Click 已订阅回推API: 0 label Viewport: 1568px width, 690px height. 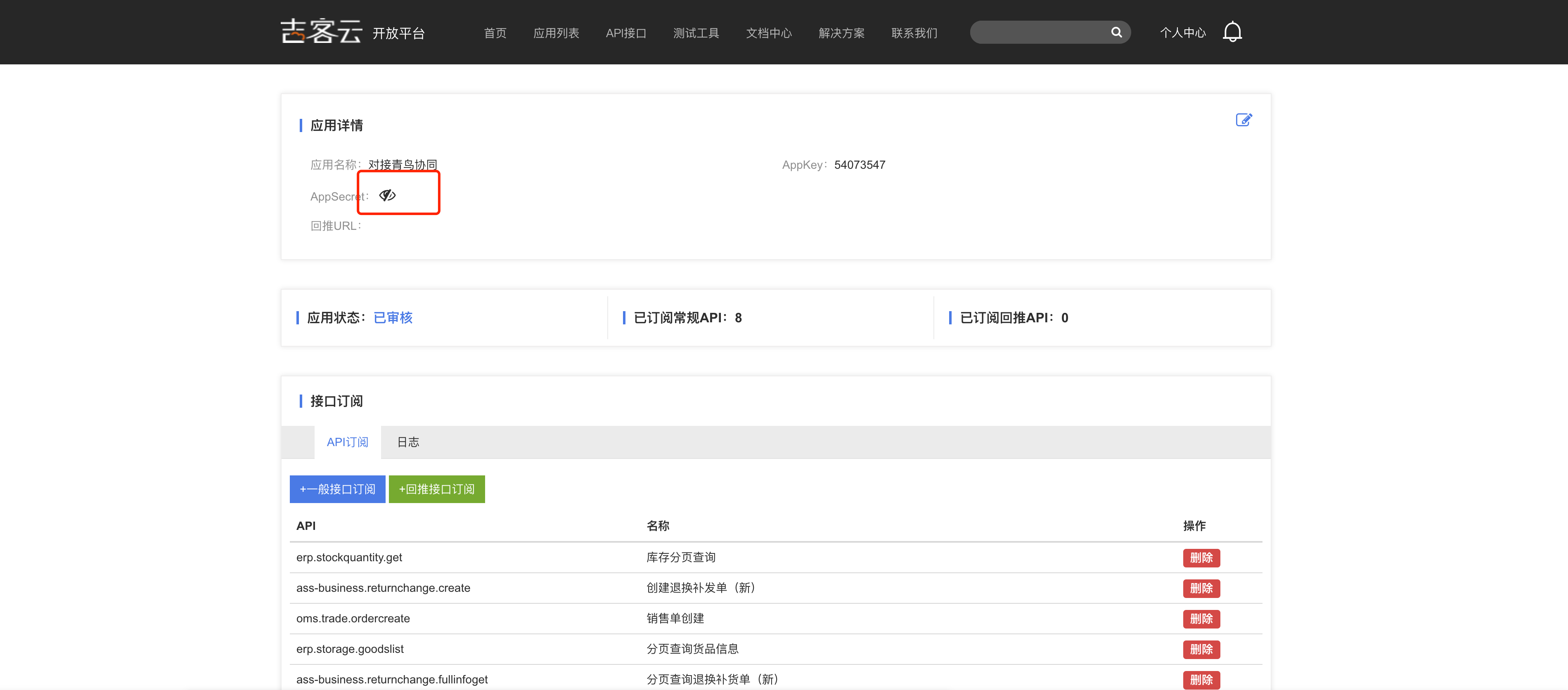(1014, 318)
